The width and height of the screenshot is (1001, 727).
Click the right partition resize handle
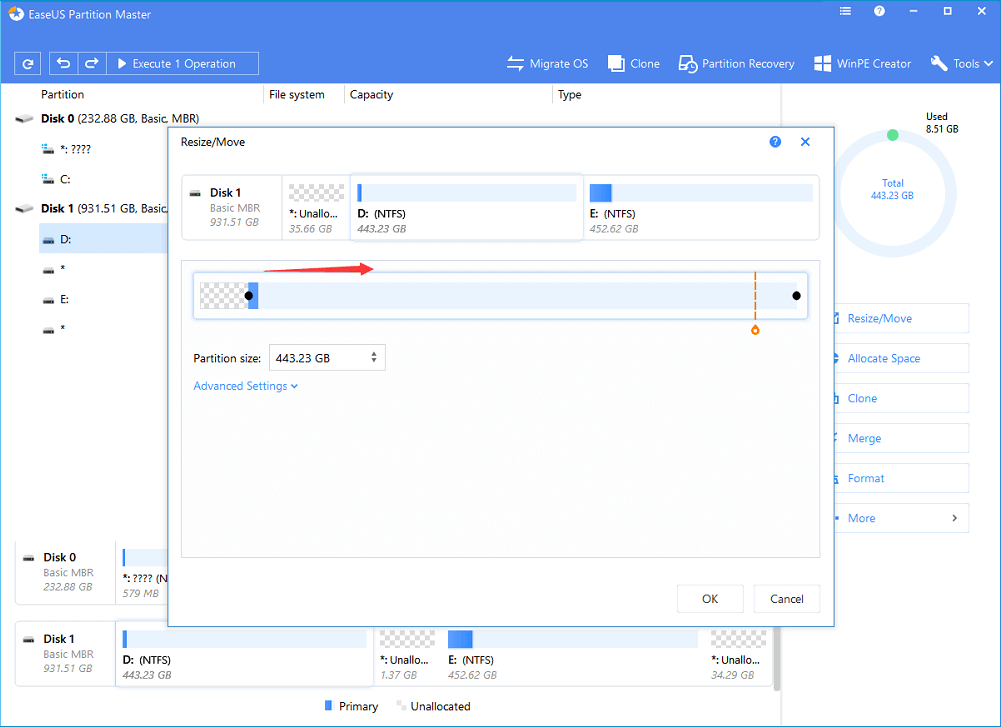tap(796, 295)
